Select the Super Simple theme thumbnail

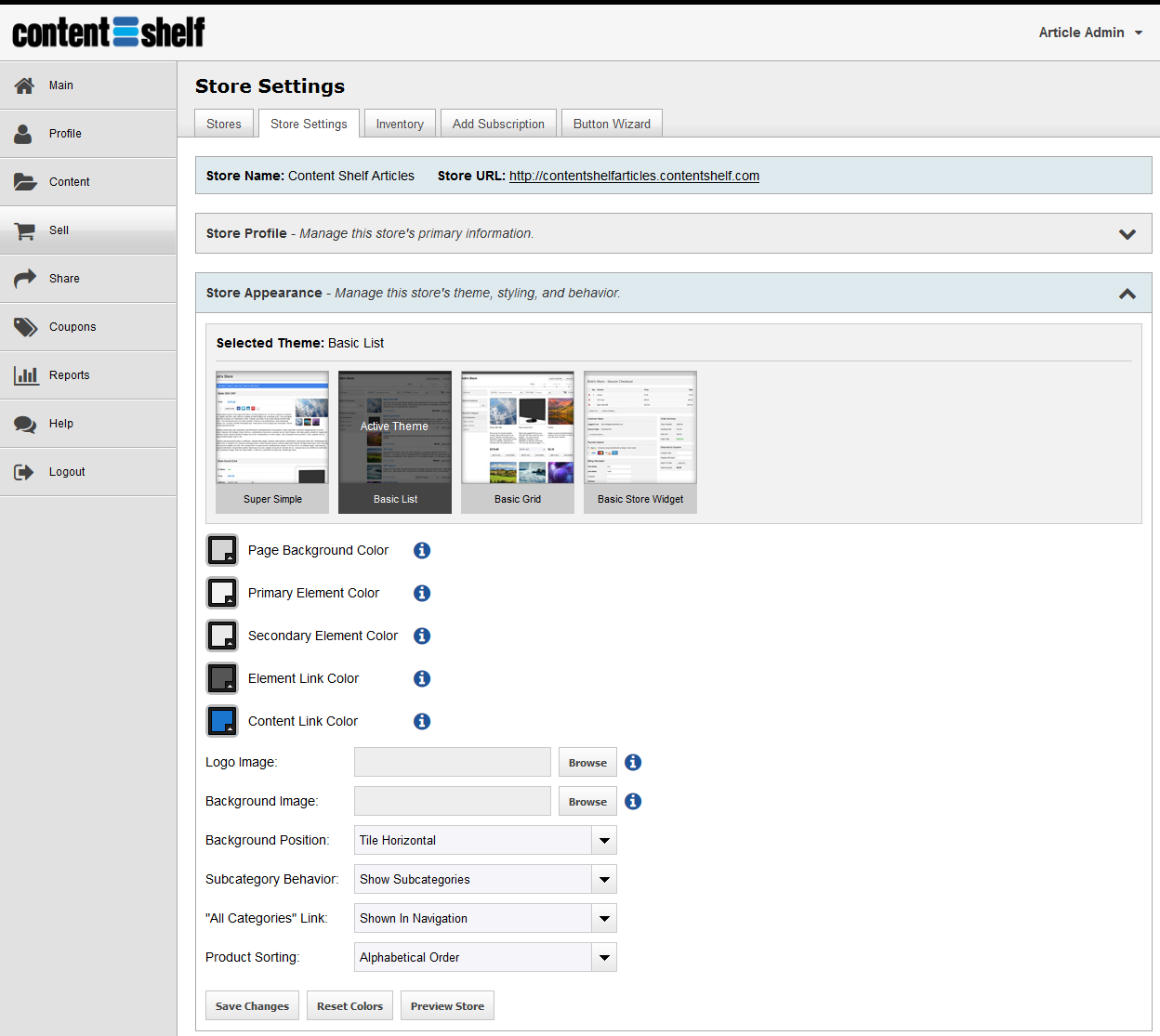click(x=272, y=442)
